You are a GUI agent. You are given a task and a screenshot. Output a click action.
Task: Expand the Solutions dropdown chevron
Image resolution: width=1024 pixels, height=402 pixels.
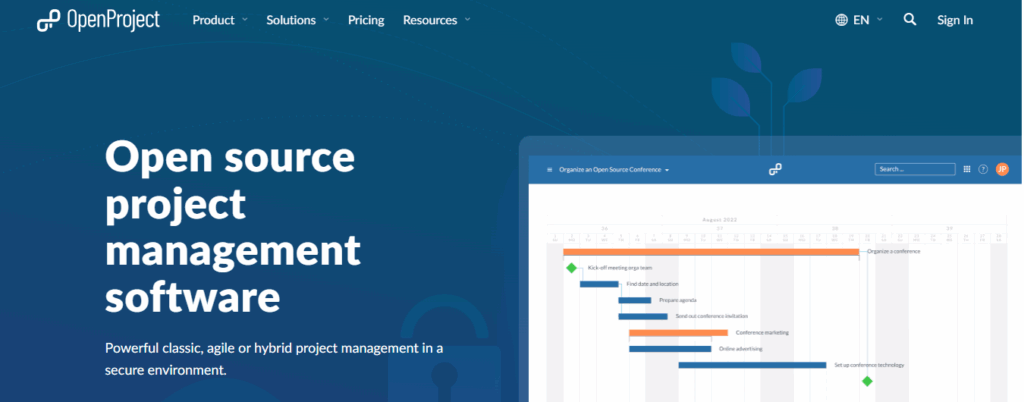coord(326,20)
